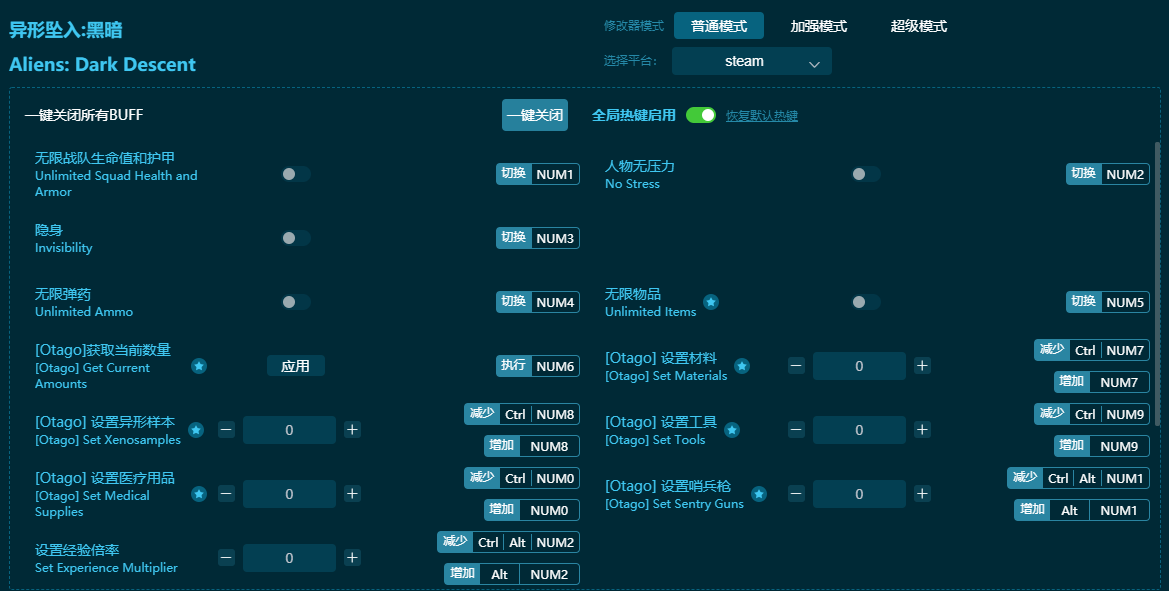1169x591 pixels.
Task: Turn on the No Stress toggle
Action: click(x=865, y=174)
